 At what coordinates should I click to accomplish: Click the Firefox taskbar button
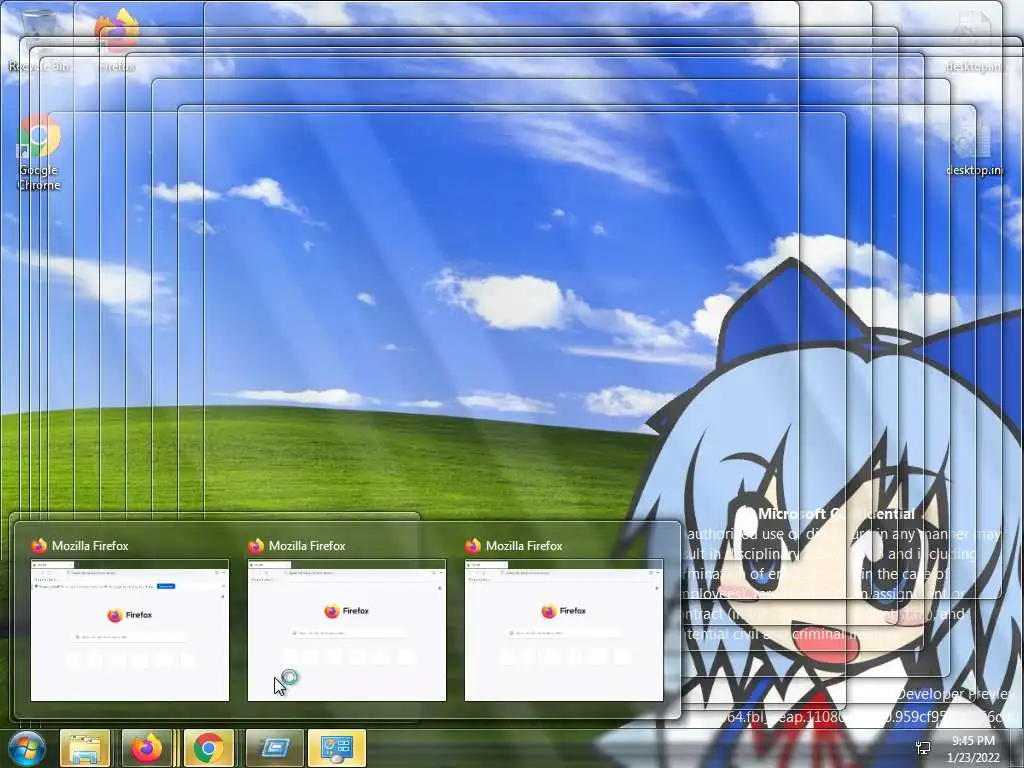pyautogui.click(x=147, y=748)
